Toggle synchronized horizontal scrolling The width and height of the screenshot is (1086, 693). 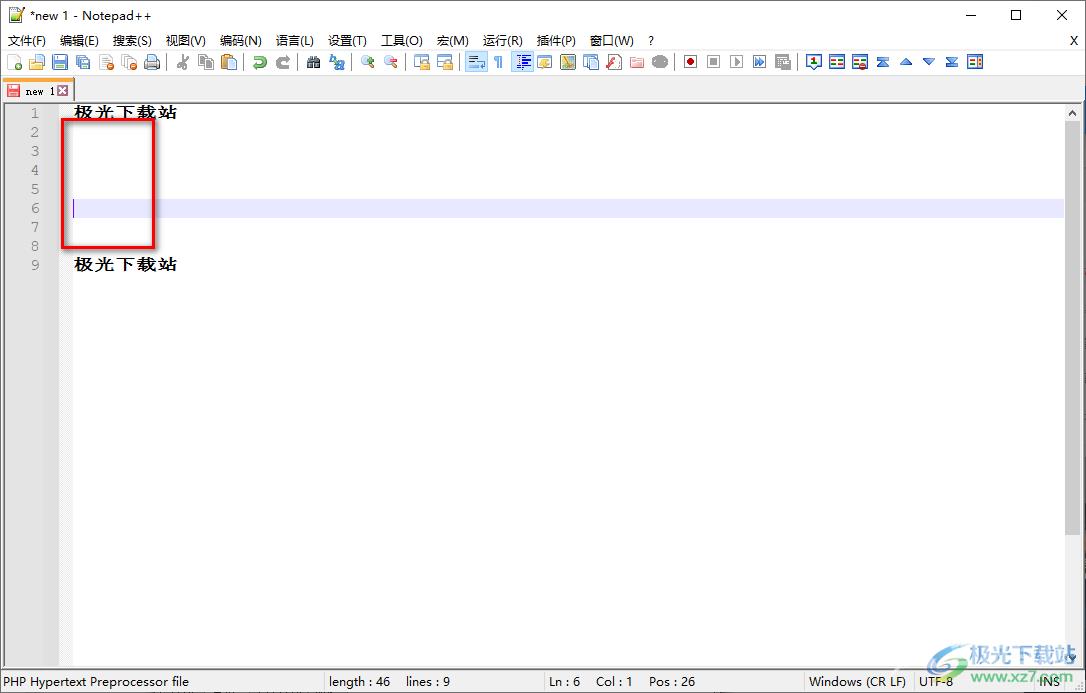point(445,62)
